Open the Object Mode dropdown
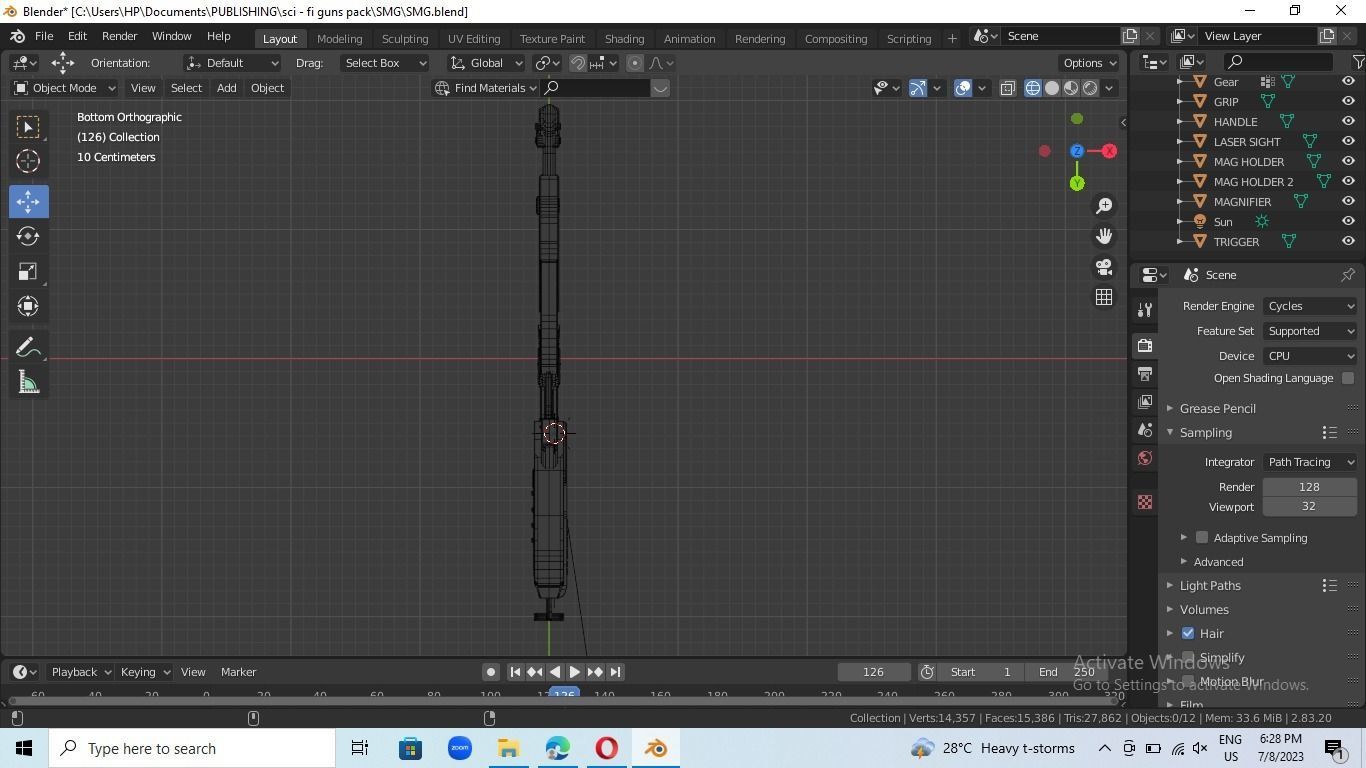The height and width of the screenshot is (768, 1366). pyautogui.click(x=65, y=88)
